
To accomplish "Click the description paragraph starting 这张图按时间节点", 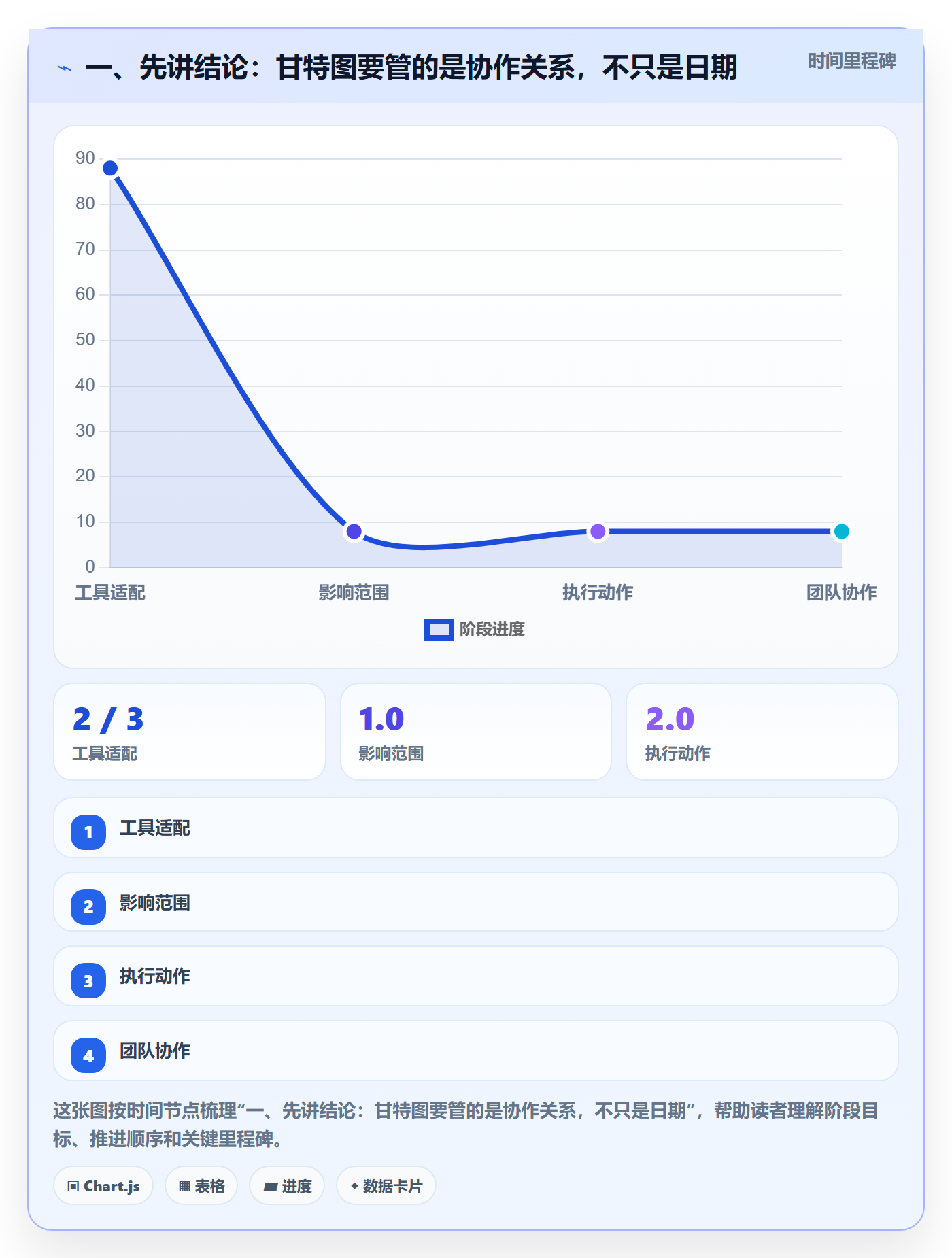I will click(466, 1125).
